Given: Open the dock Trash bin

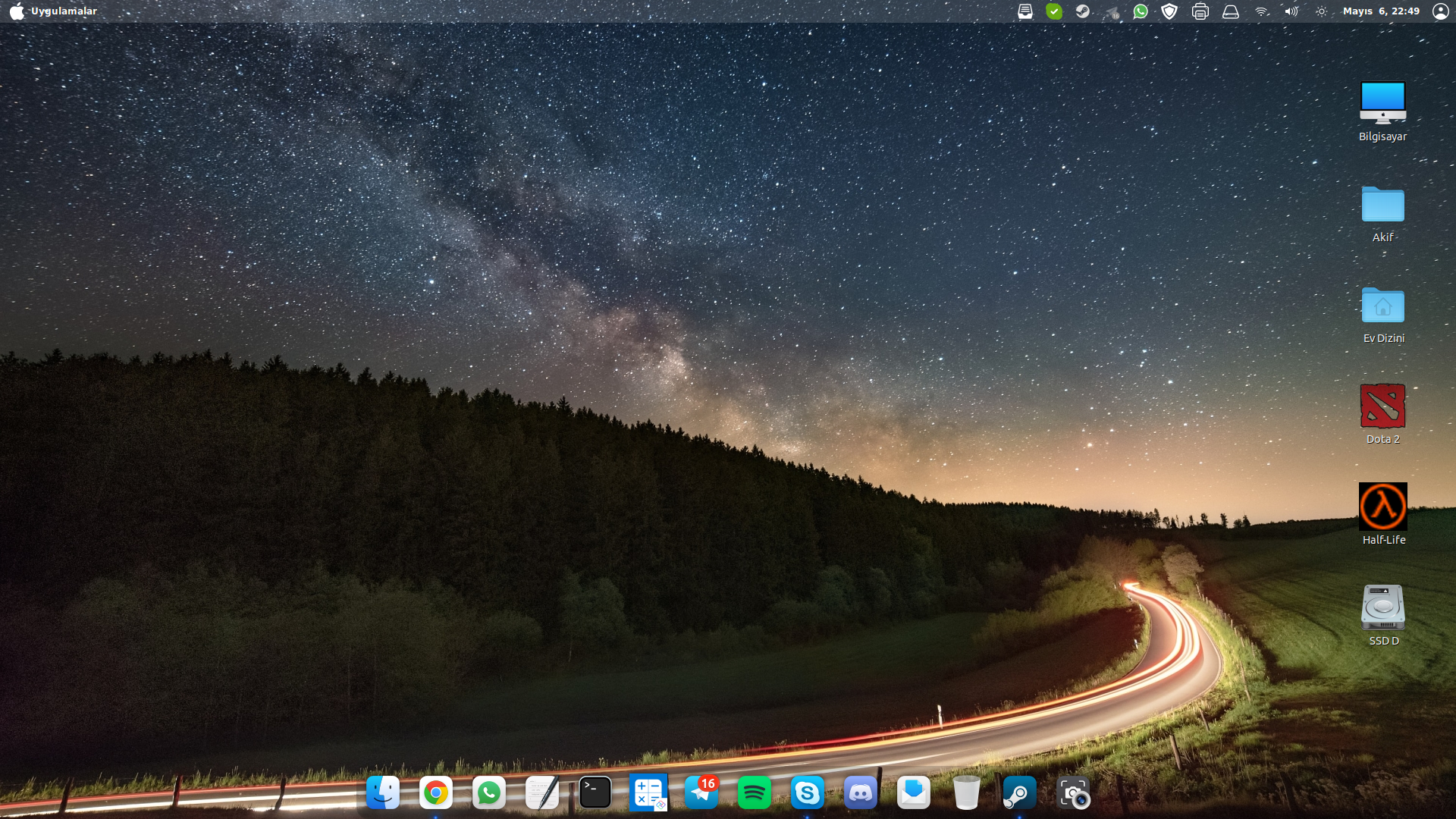Looking at the screenshot, I should 967,793.
